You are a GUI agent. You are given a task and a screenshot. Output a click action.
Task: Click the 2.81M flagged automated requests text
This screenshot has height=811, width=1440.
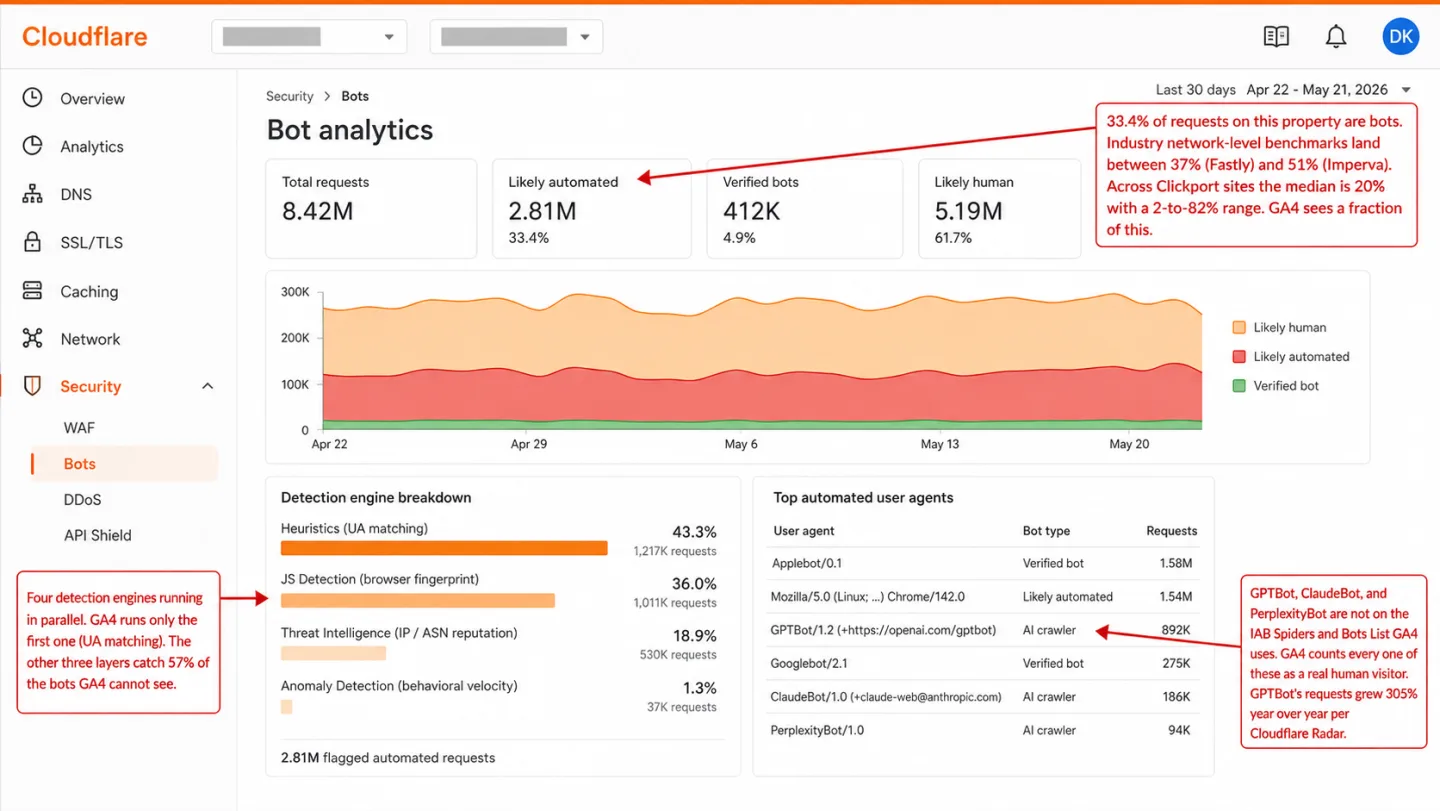click(388, 757)
